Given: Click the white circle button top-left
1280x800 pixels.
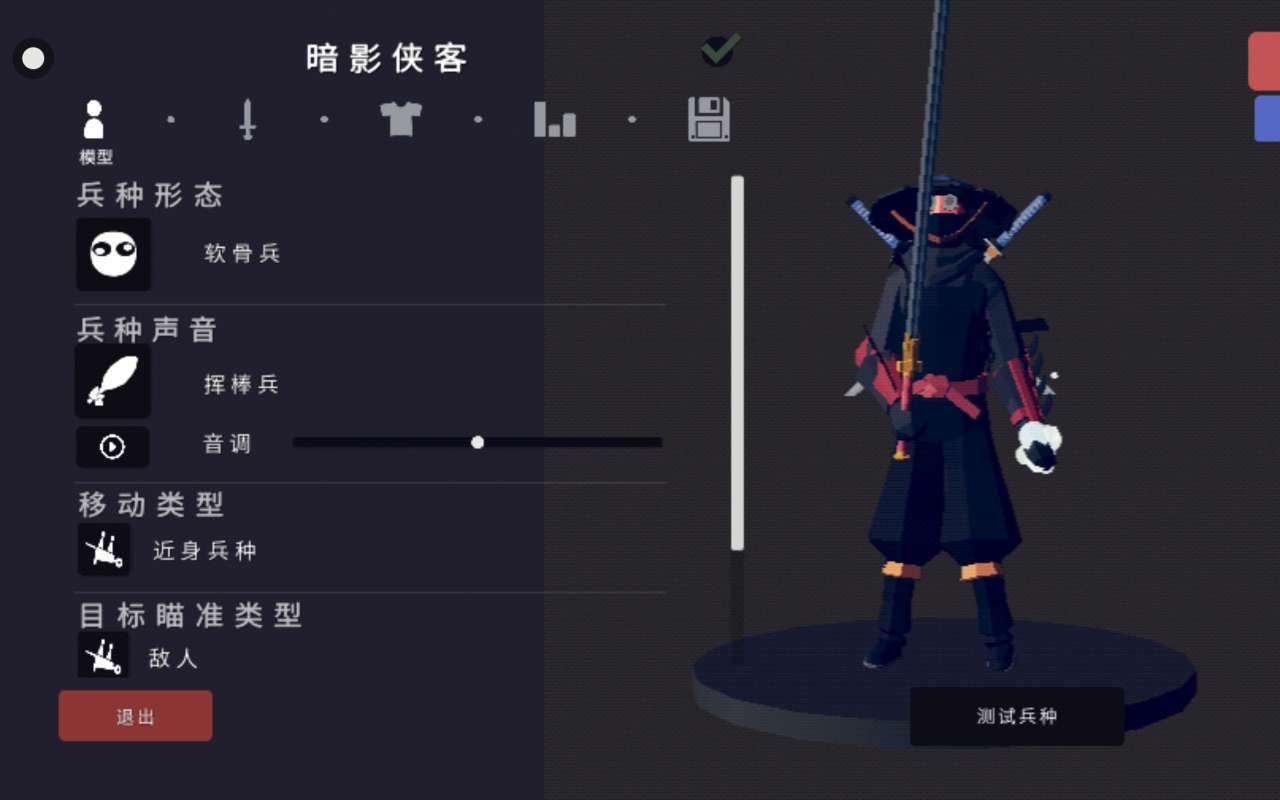Looking at the screenshot, I should [33, 58].
